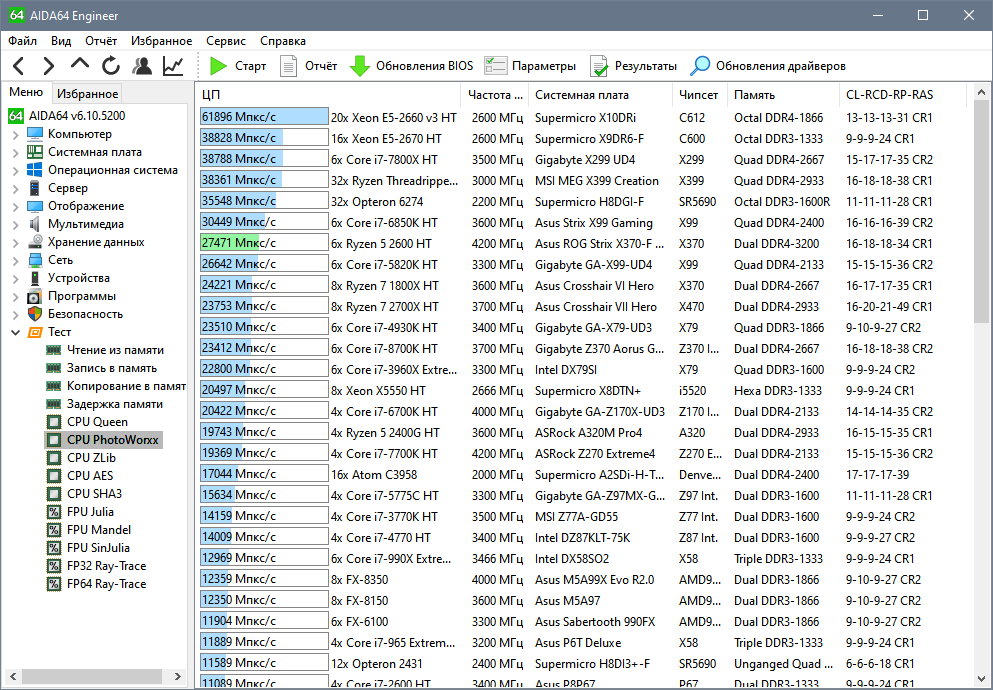993x690 pixels.
Task: Select the MSI MEG X399 Creation cell
Action: (597, 181)
